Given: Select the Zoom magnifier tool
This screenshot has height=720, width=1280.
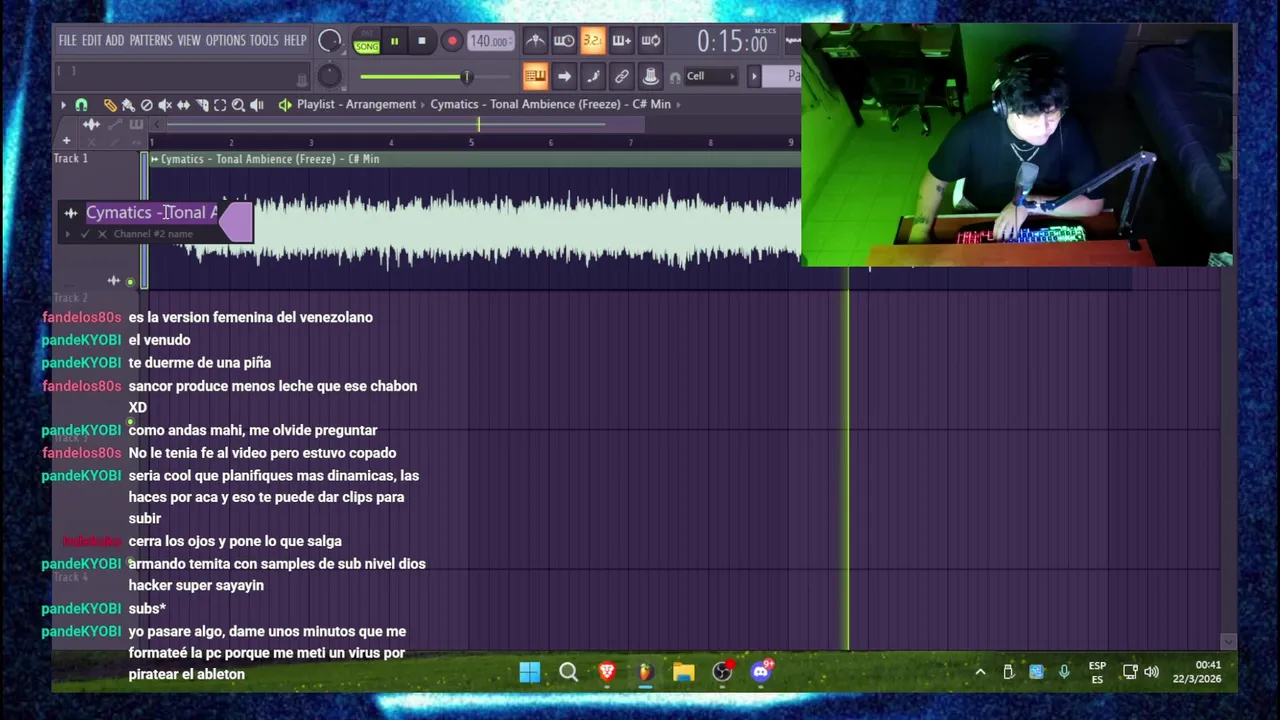Looking at the screenshot, I should (238, 105).
